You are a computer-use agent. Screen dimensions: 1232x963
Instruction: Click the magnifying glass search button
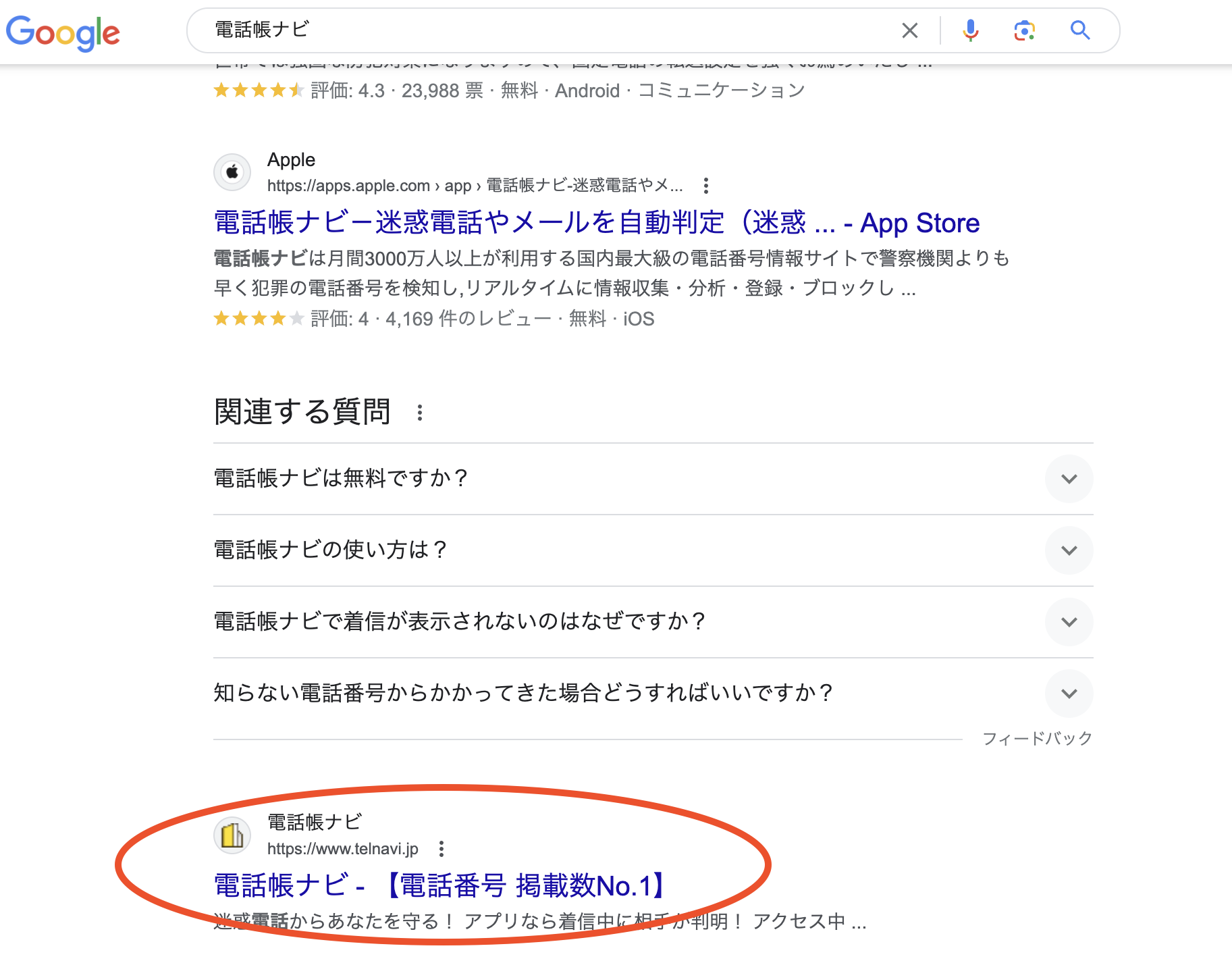1079,30
